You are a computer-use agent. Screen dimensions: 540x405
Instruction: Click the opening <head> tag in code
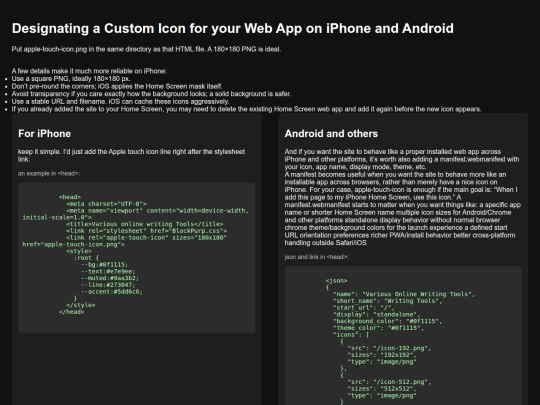pyautogui.click(x=70, y=197)
